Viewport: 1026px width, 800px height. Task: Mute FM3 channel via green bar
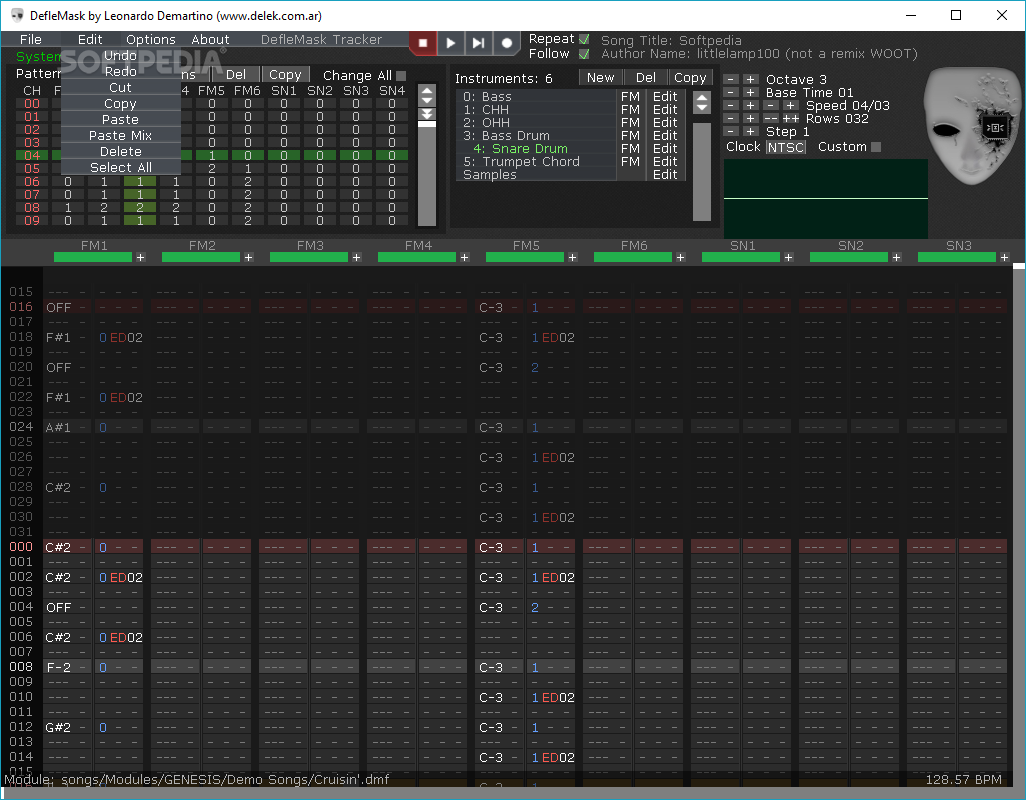pos(309,258)
